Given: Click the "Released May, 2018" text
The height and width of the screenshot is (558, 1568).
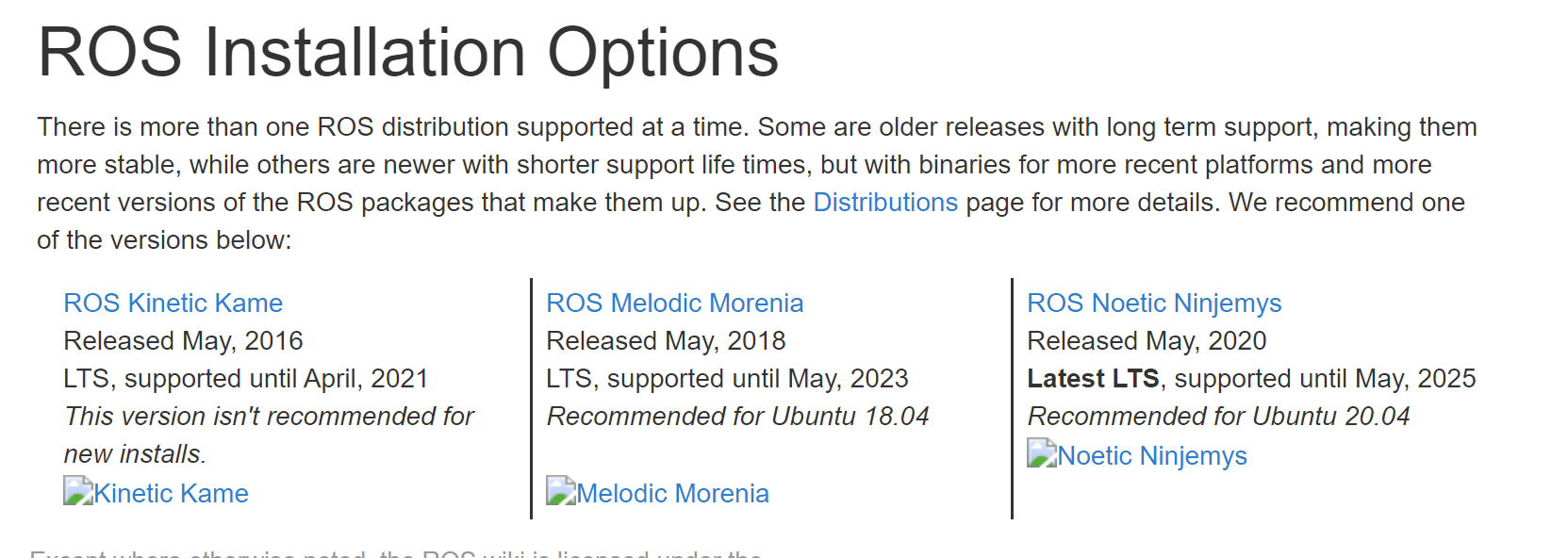Looking at the screenshot, I should (x=666, y=340).
